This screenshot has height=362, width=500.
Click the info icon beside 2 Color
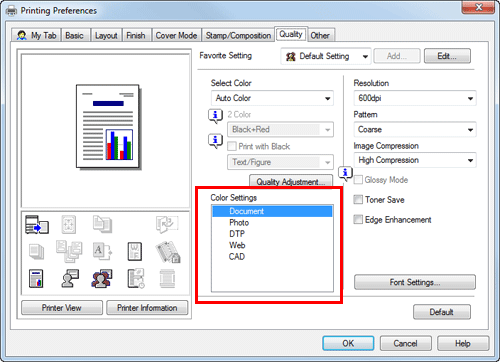(x=215, y=116)
